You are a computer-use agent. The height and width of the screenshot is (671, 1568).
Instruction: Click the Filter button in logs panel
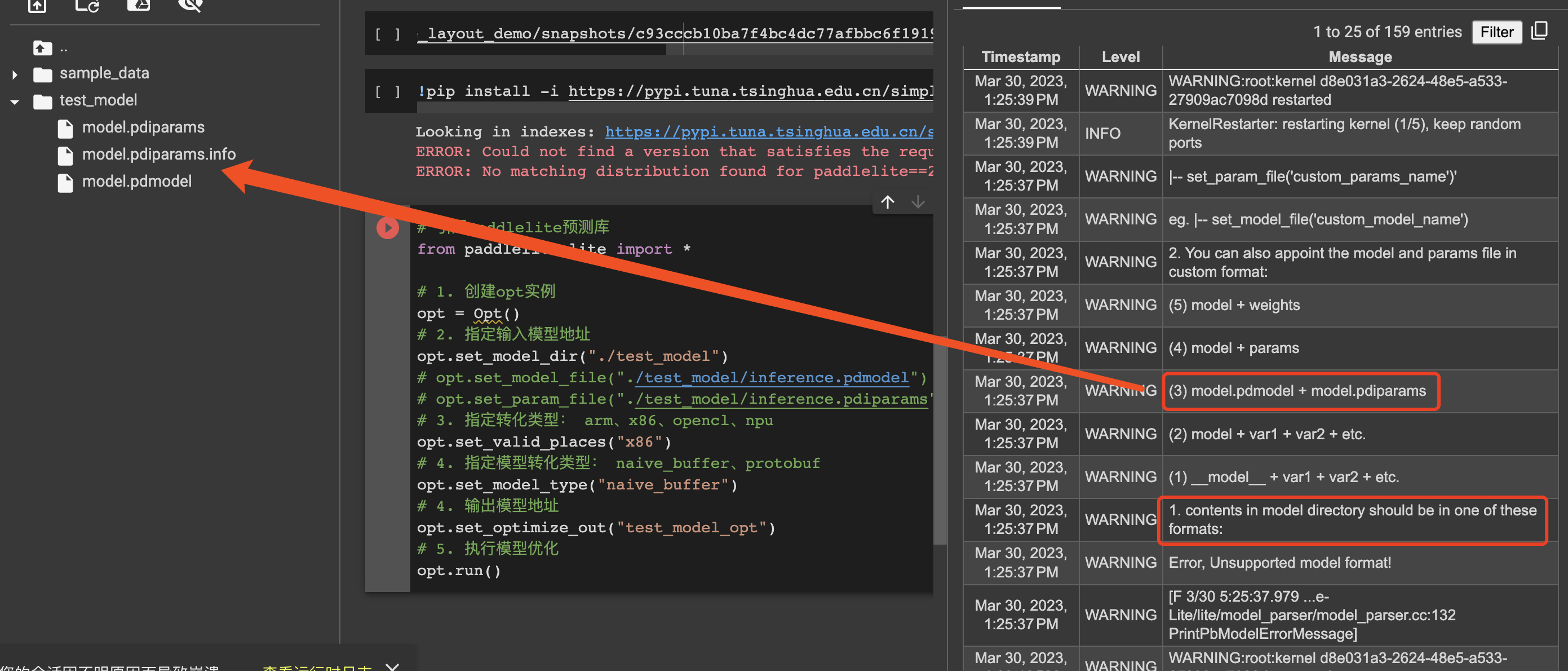pyautogui.click(x=1497, y=32)
